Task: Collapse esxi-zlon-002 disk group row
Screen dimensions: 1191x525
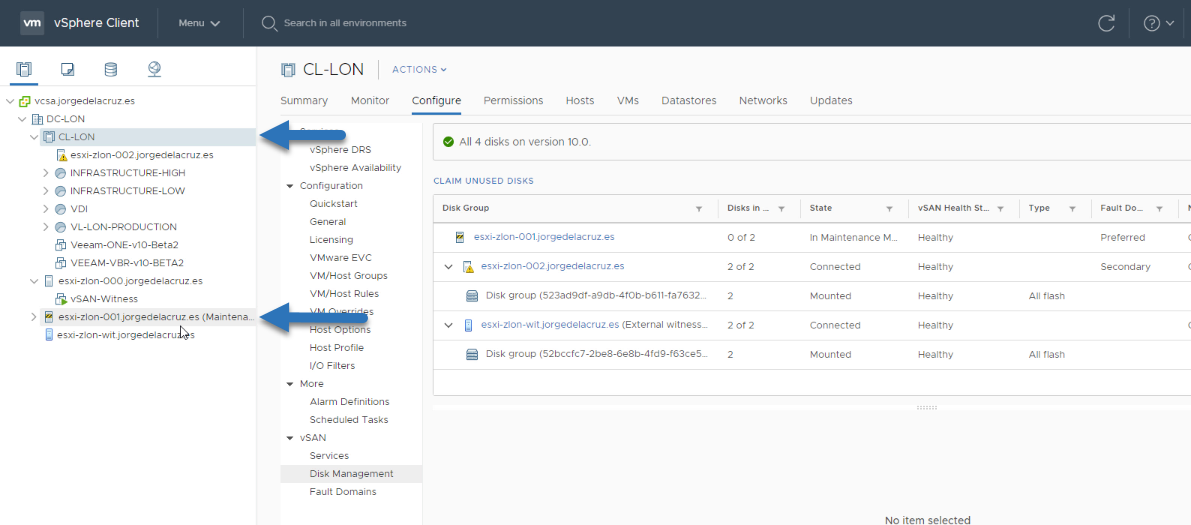Action: pos(449,267)
